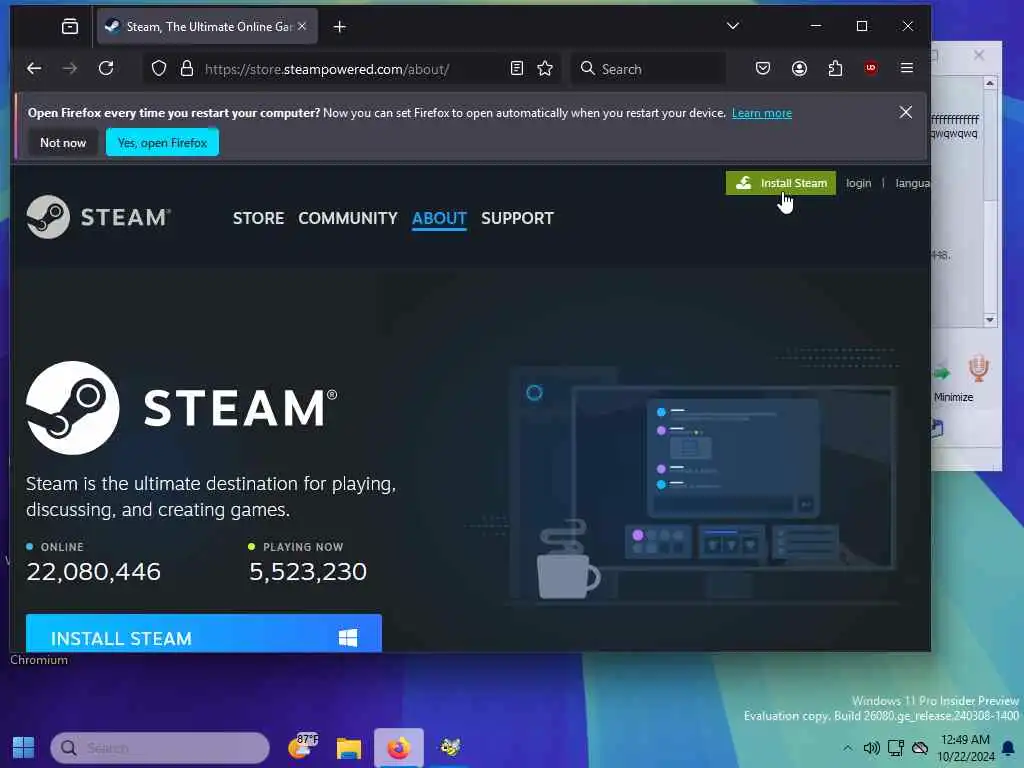The height and width of the screenshot is (768, 1024).
Task: Open new tab with plus button
Action: click(x=340, y=27)
